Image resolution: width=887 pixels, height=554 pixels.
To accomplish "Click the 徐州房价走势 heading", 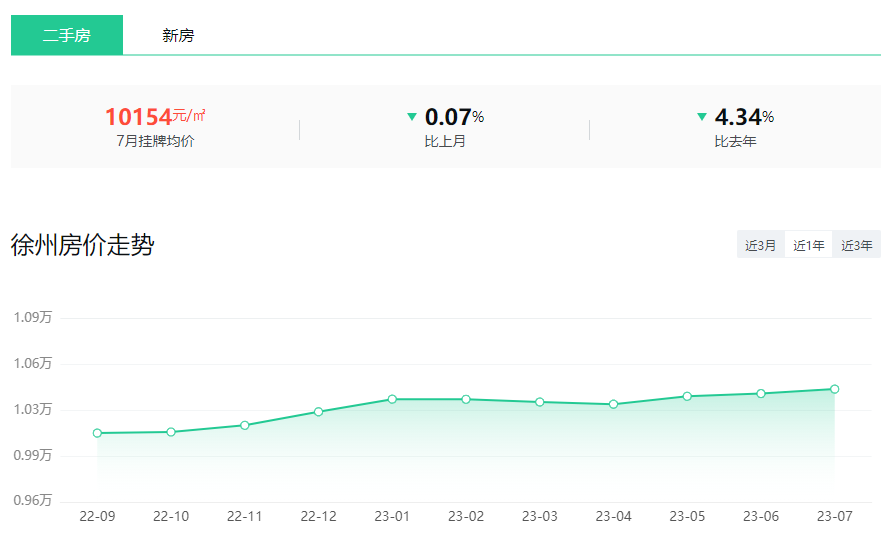I will point(83,244).
